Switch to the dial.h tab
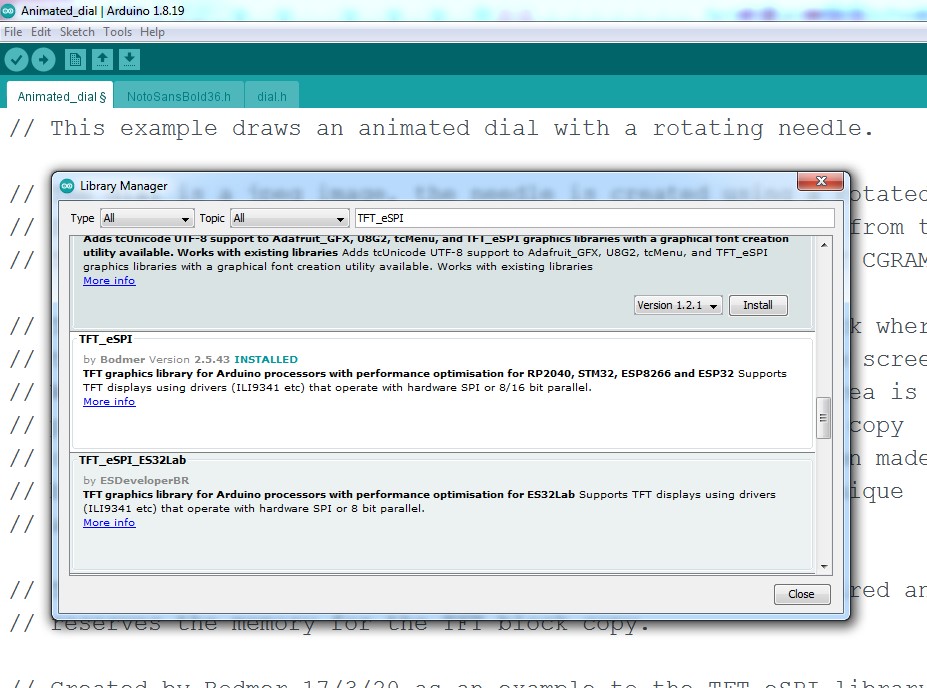927x688 pixels. [x=271, y=96]
